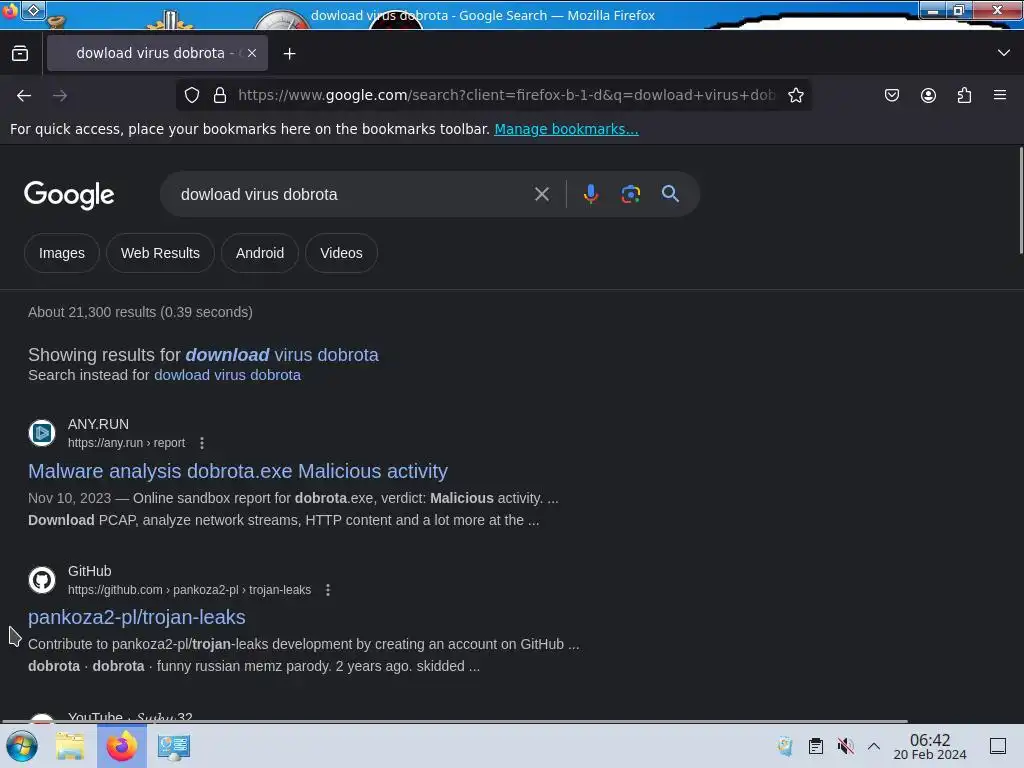The image size is (1024, 768).
Task: Clear the search query with X
Action: point(541,194)
